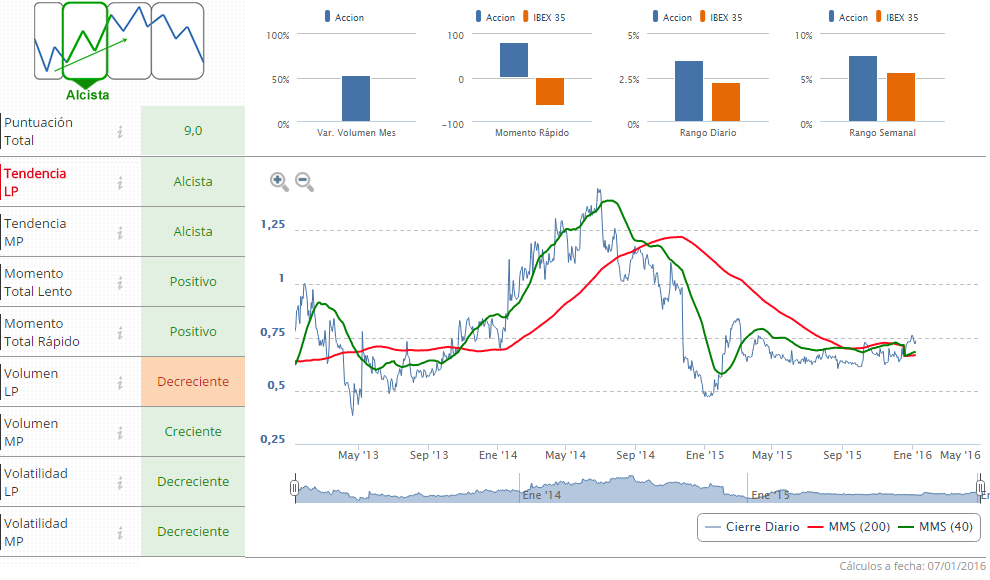Open info icon for Puntuación Total
Screen dimensions: 990x580
(x=120, y=131)
